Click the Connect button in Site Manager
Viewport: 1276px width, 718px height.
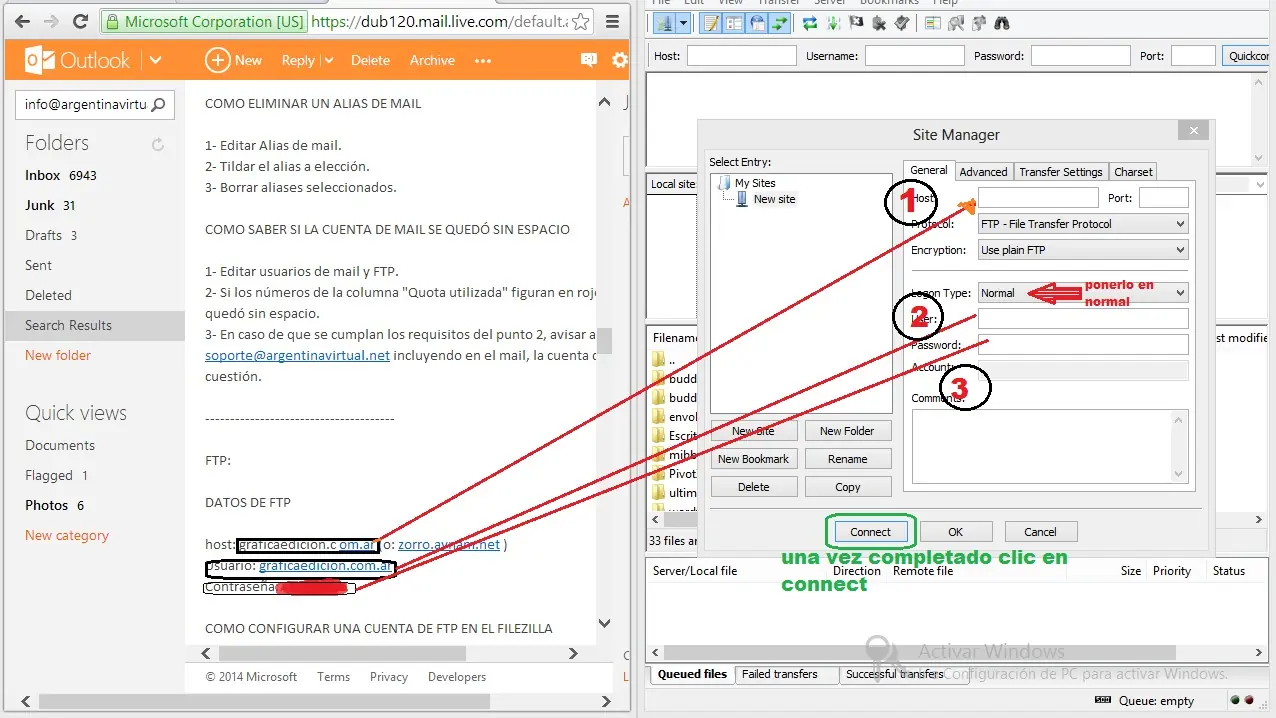[x=870, y=532]
